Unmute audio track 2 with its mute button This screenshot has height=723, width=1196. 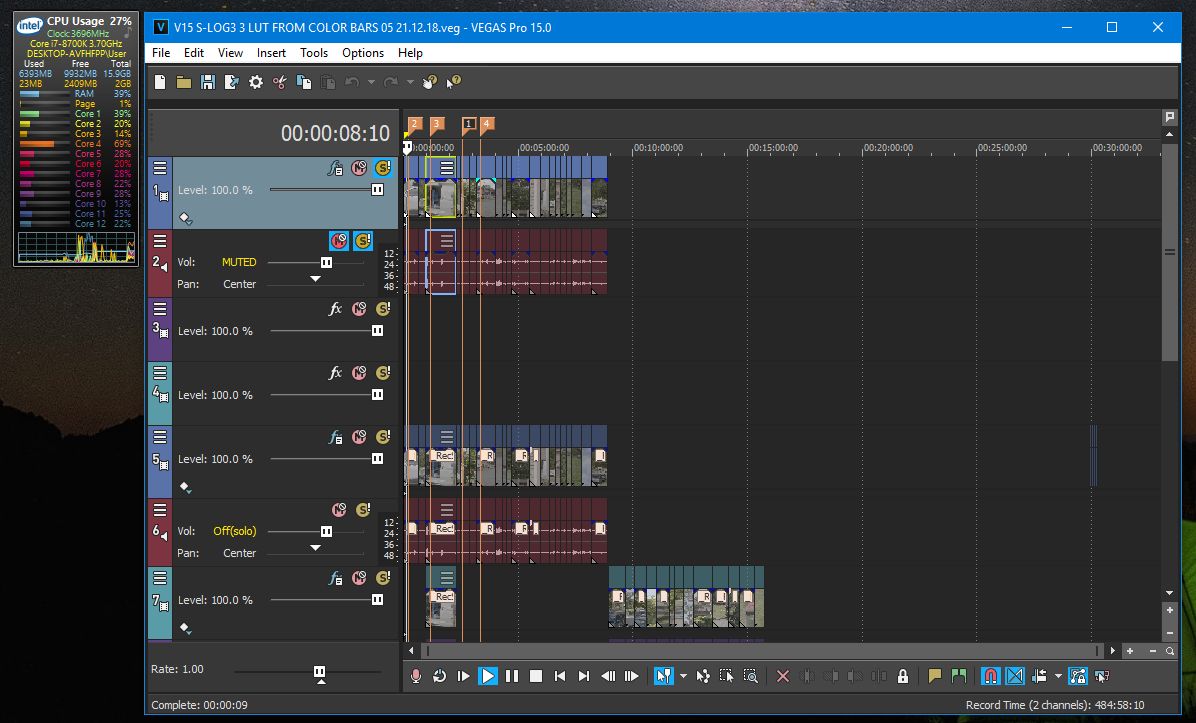tap(339, 241)
